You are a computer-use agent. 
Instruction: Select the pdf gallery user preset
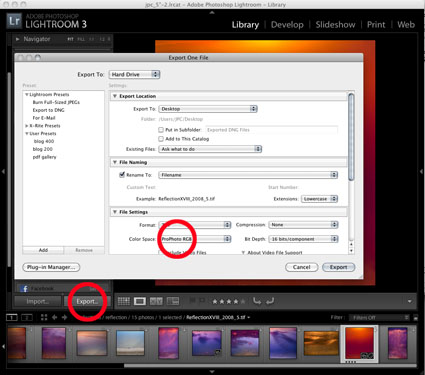tap(44, 157)
